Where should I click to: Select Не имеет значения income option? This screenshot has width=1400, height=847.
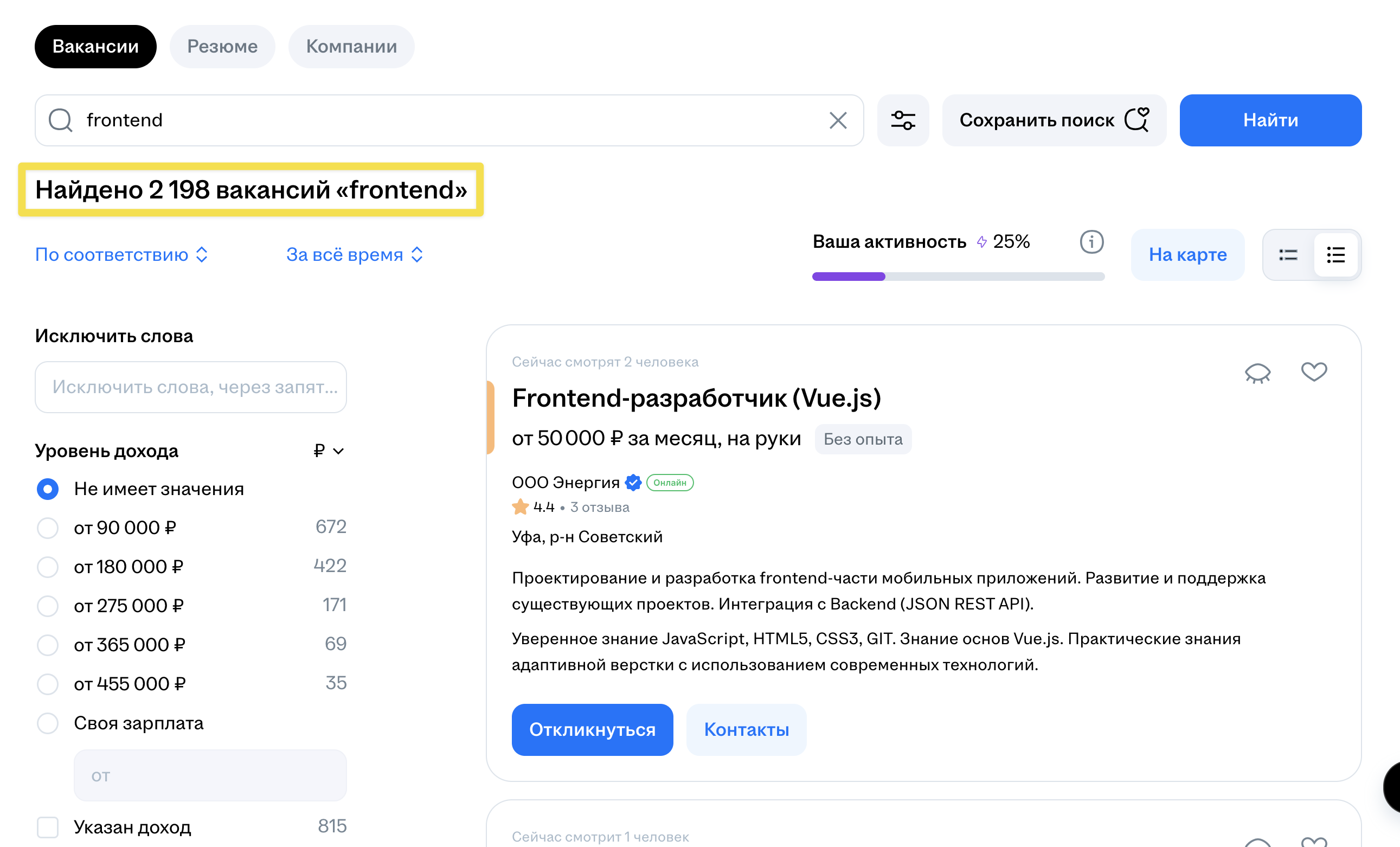point(48,489)
